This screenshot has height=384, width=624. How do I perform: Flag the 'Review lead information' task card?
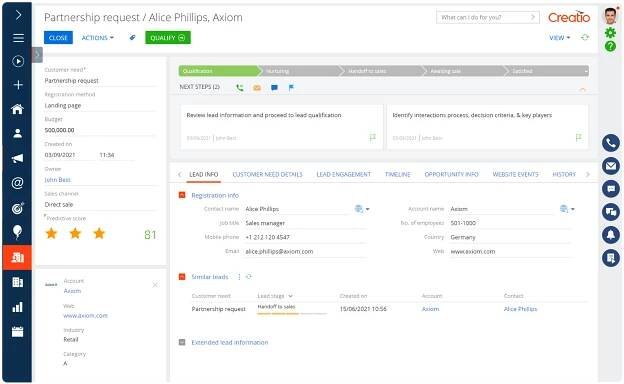(x=372, y=138)
